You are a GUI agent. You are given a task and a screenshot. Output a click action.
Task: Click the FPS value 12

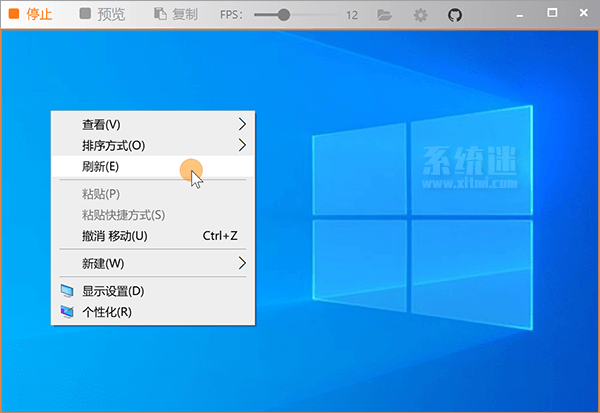coord(352,15)
